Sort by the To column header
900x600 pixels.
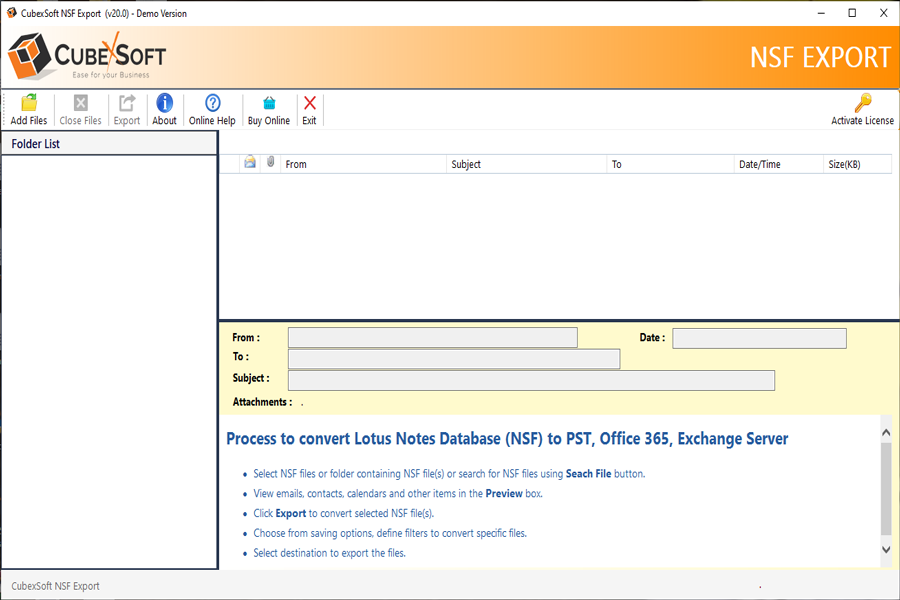[x=669, y=164]
